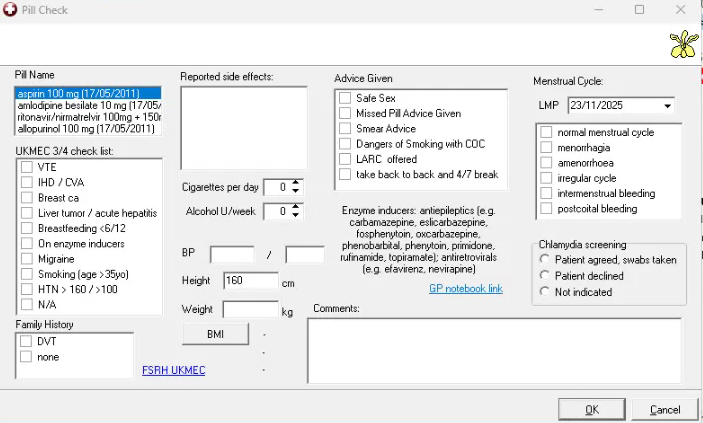Screen dimensions: 703x423
Task: Increase Cigarettes per day value
Action: coord(296,183)
